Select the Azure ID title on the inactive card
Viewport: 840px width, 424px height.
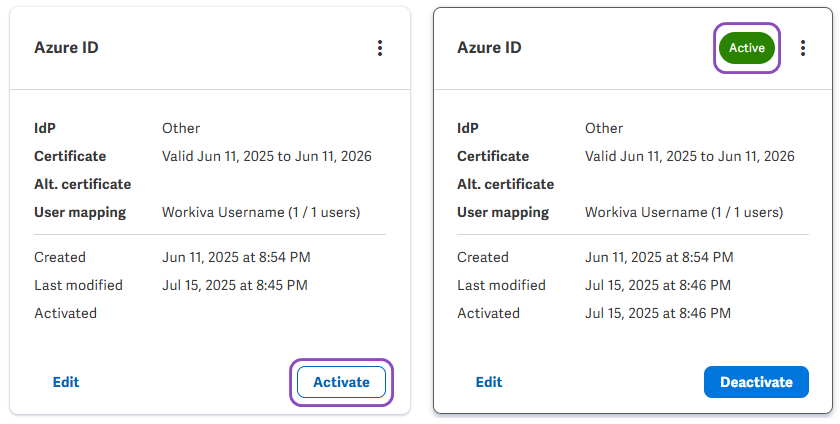click(66, 47)
